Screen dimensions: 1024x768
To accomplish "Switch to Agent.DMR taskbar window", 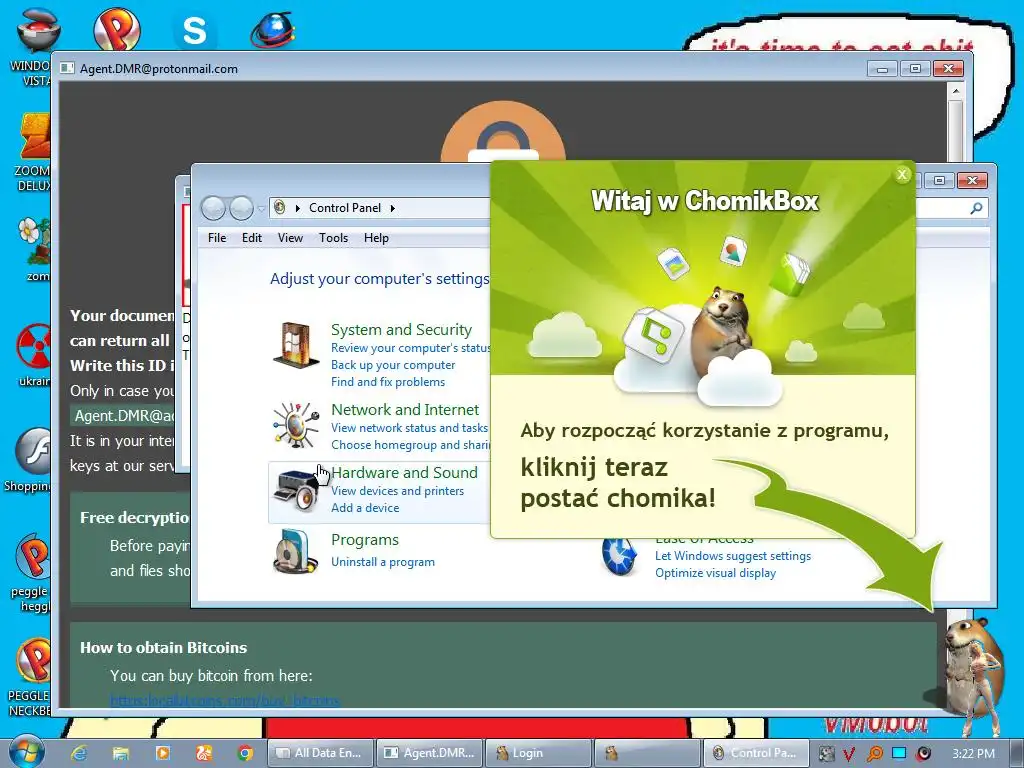I will click(430, 753).
